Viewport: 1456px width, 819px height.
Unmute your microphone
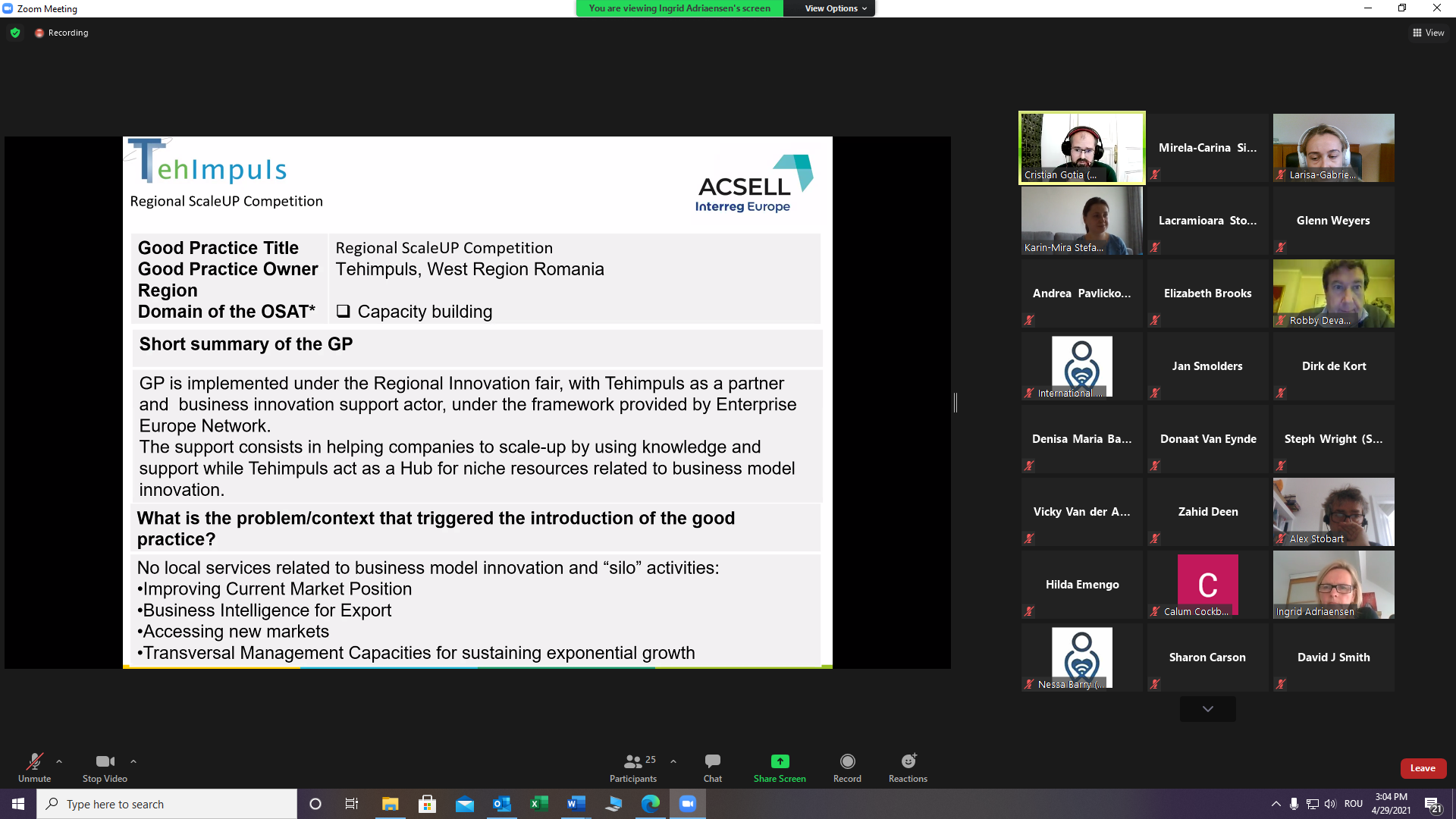pos(34,767)
